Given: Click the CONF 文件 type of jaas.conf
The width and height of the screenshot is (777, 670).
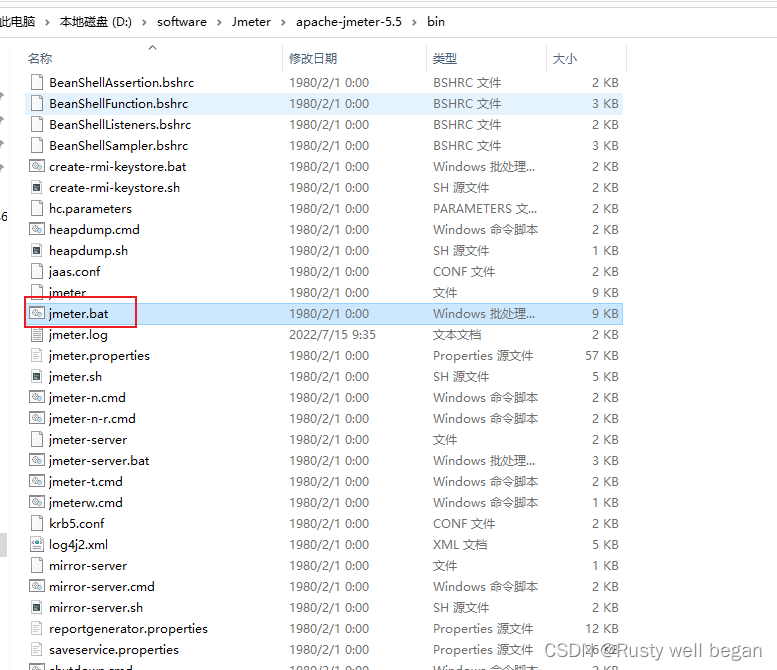Looking at the screenshot, I should click(x=464, y=272).
